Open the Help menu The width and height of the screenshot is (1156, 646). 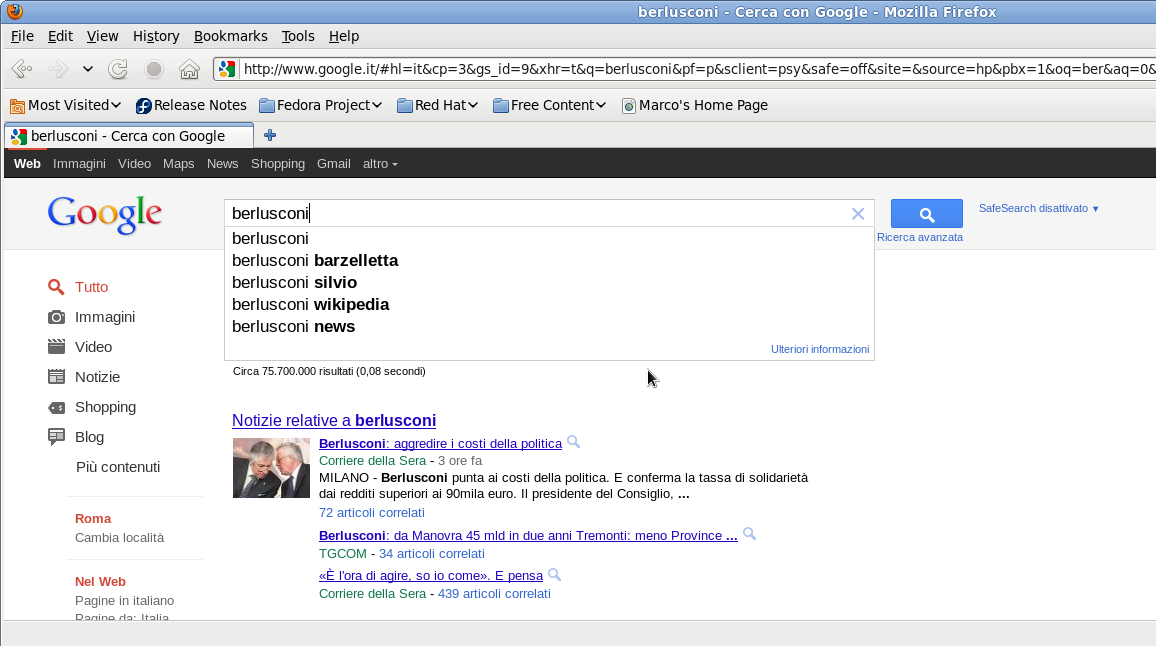(x=344, y=36)
